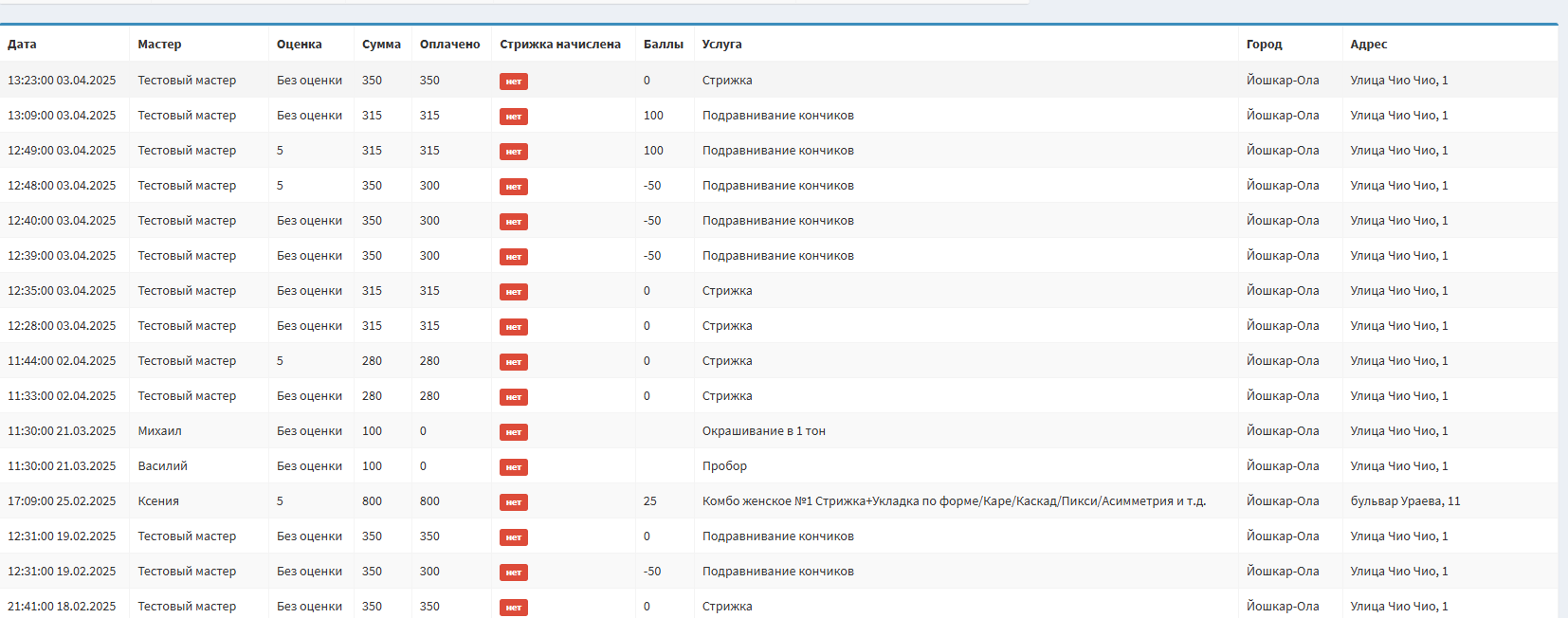
Task: Select date cell "13:09:00 03.04.2025"
Action: (x=62, y=116)
